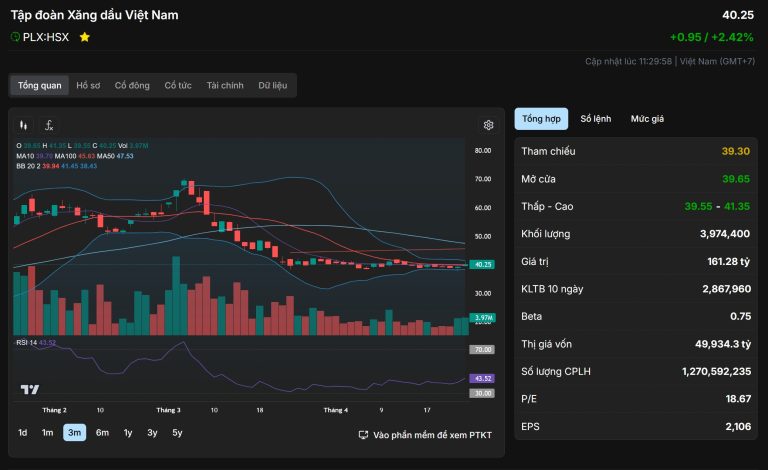The width and height of the screenshot is (768, 470).
Task: Click Số lượng CPLH value 1,270,592,235
Action: click(717, 372)
